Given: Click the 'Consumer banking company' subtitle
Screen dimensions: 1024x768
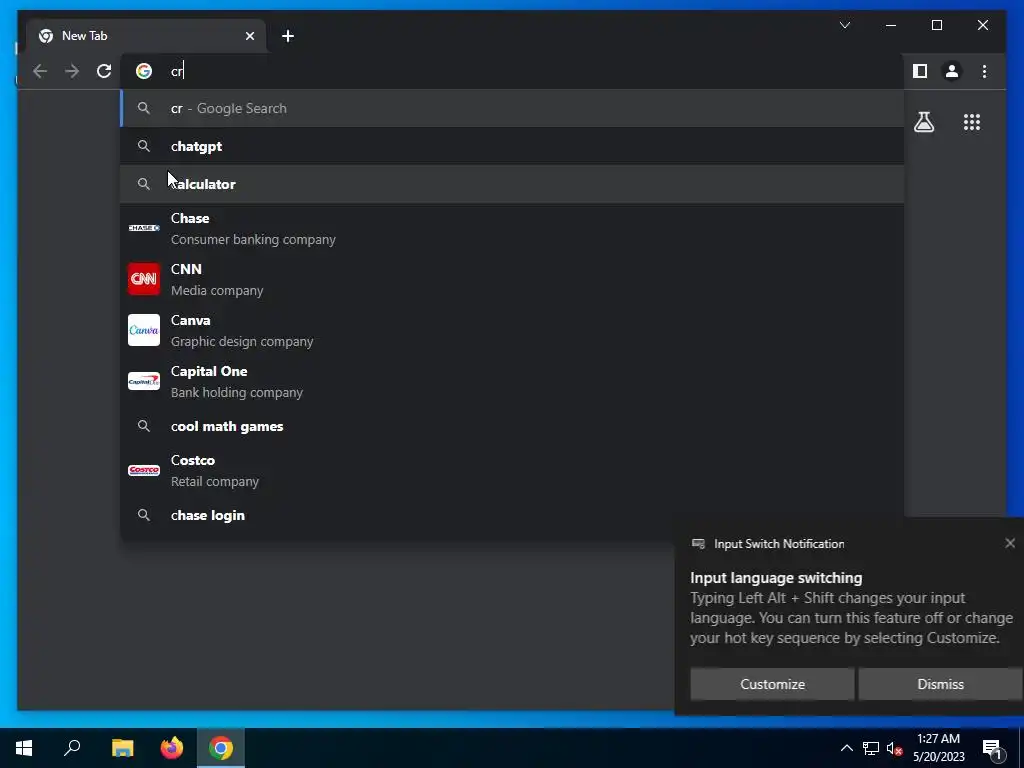Looking at the screenshot, I should 253,240.
